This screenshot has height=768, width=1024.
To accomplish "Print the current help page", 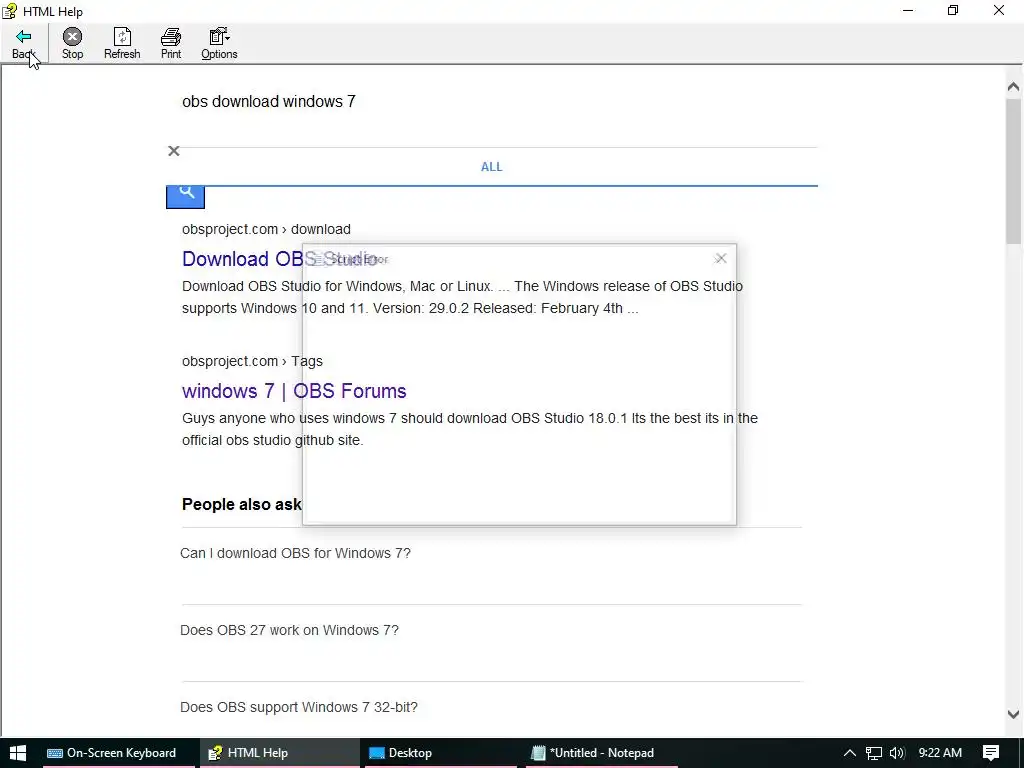I will tap(171, 44).
